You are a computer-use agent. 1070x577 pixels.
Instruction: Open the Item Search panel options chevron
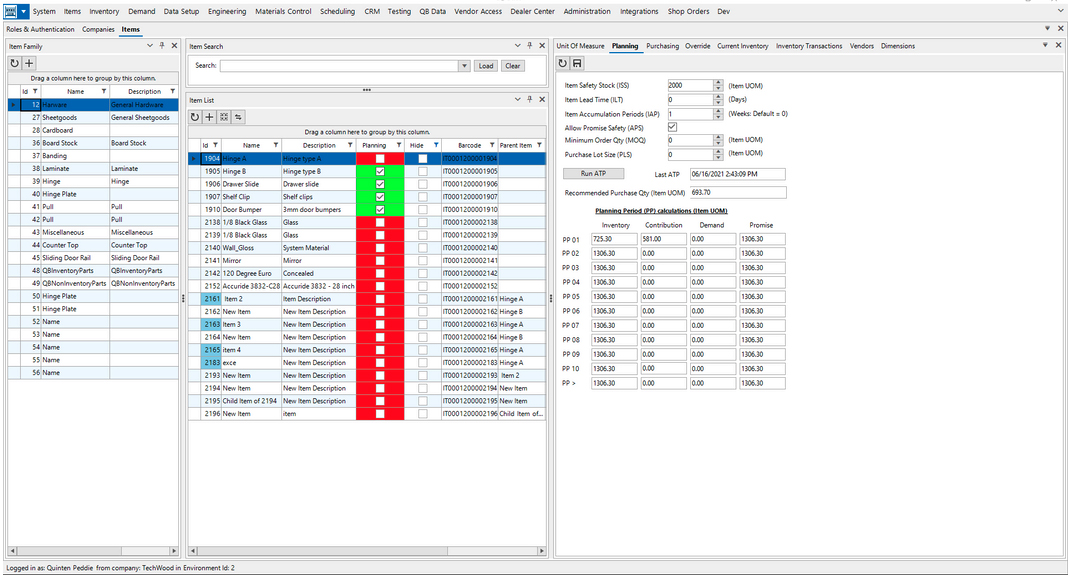517,46
